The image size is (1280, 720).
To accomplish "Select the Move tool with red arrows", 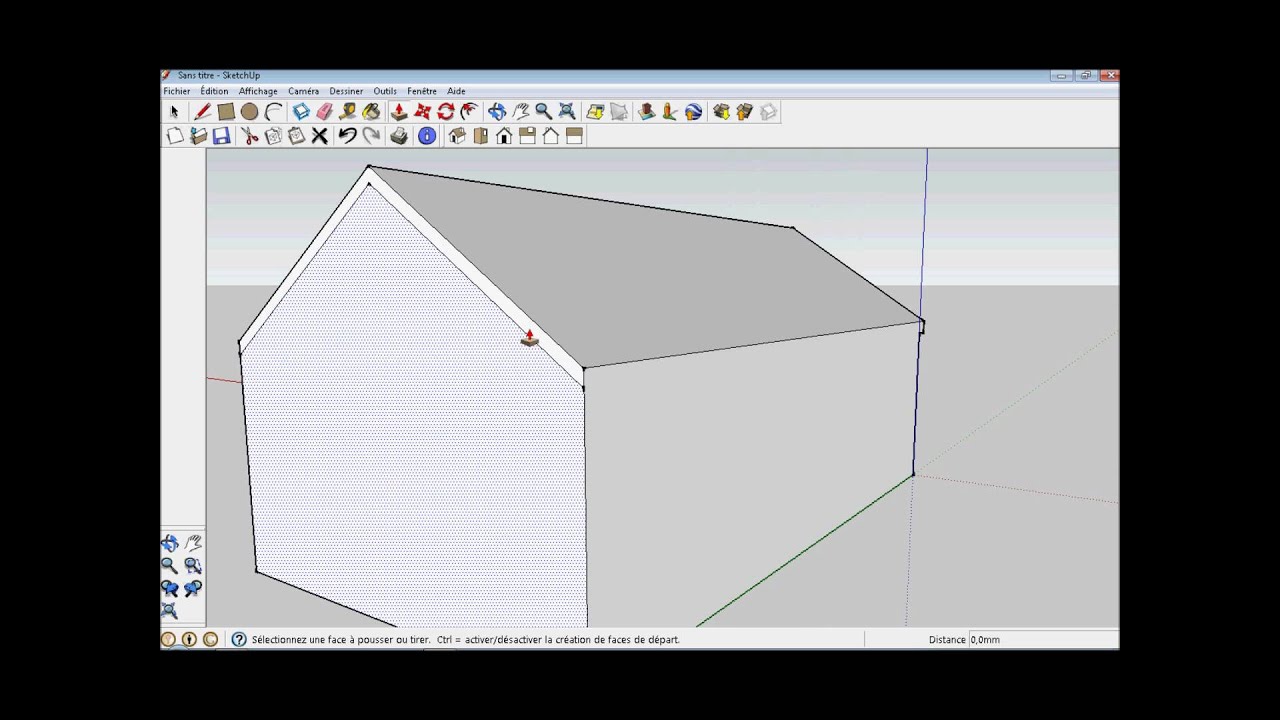I will click(x=422, y=112).
